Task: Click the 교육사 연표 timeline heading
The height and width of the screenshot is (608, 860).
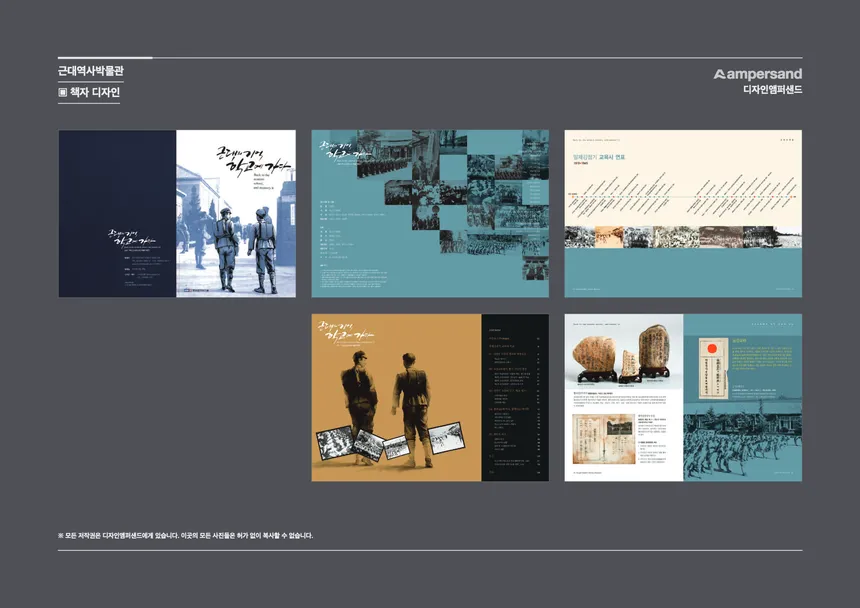Action: pyautogui.click(x=612, y=157)
